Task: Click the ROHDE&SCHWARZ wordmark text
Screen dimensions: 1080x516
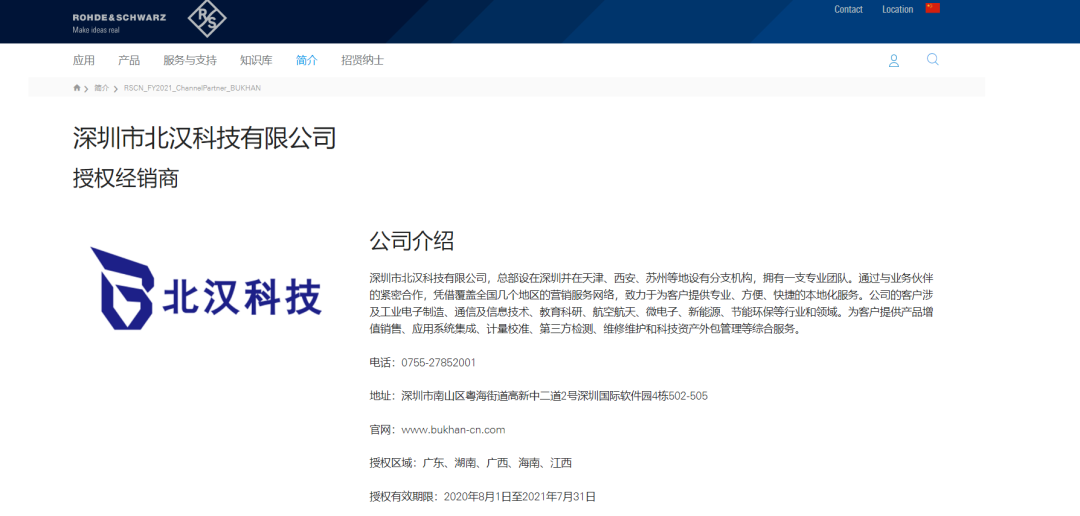Action: (x=119, y=17)
